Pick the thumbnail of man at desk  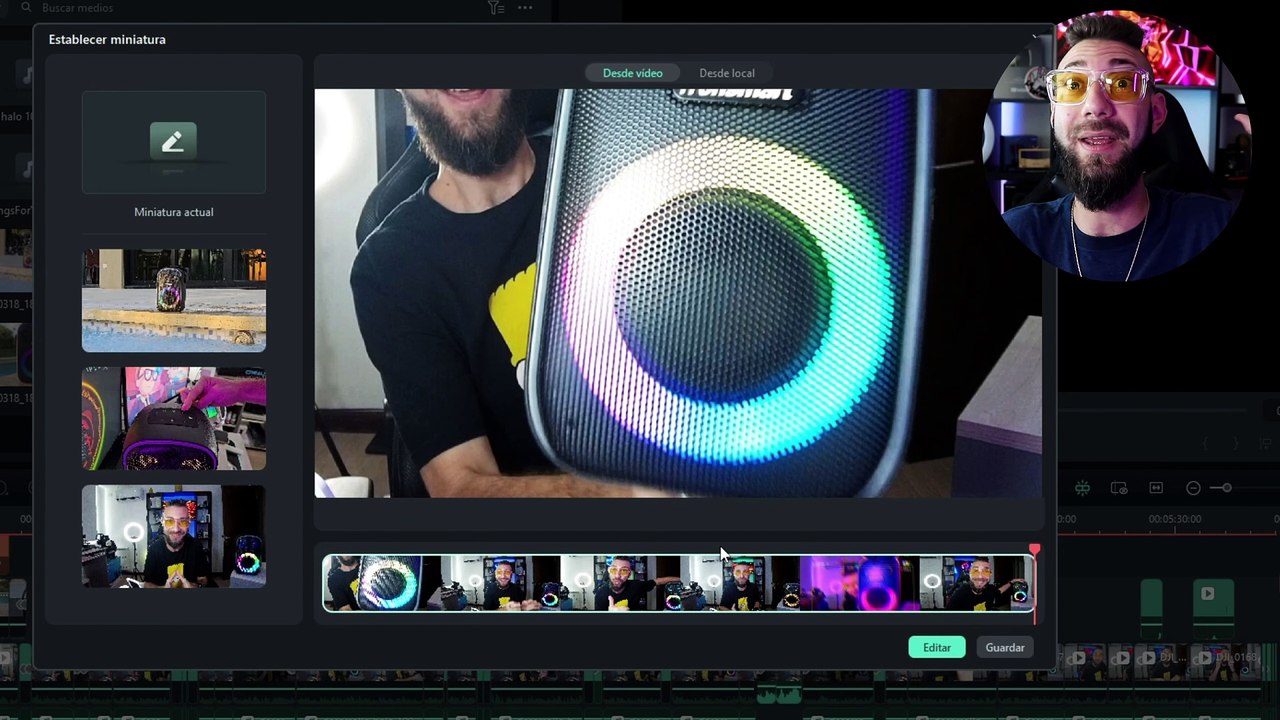(174, 536)
